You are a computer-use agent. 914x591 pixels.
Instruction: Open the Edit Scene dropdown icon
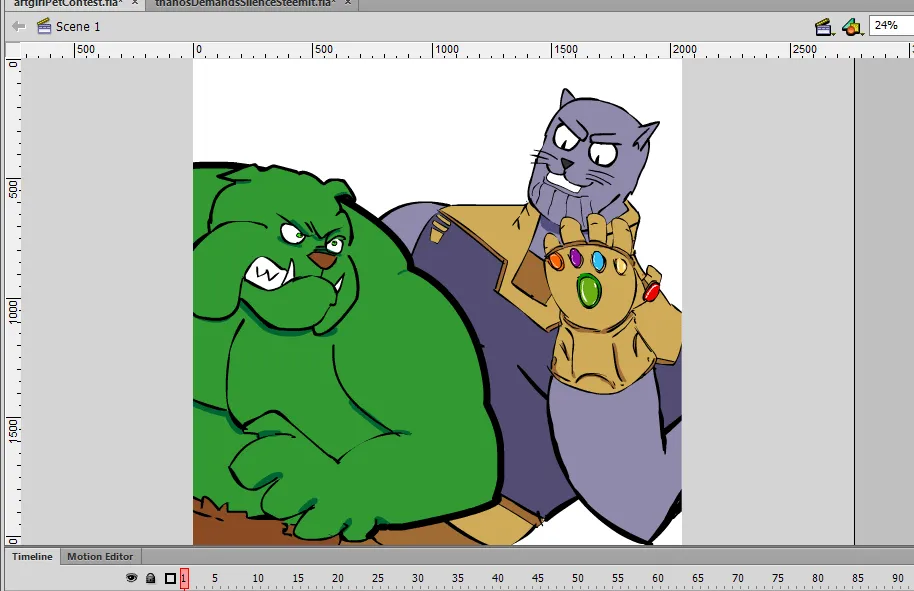coord(824,27)
